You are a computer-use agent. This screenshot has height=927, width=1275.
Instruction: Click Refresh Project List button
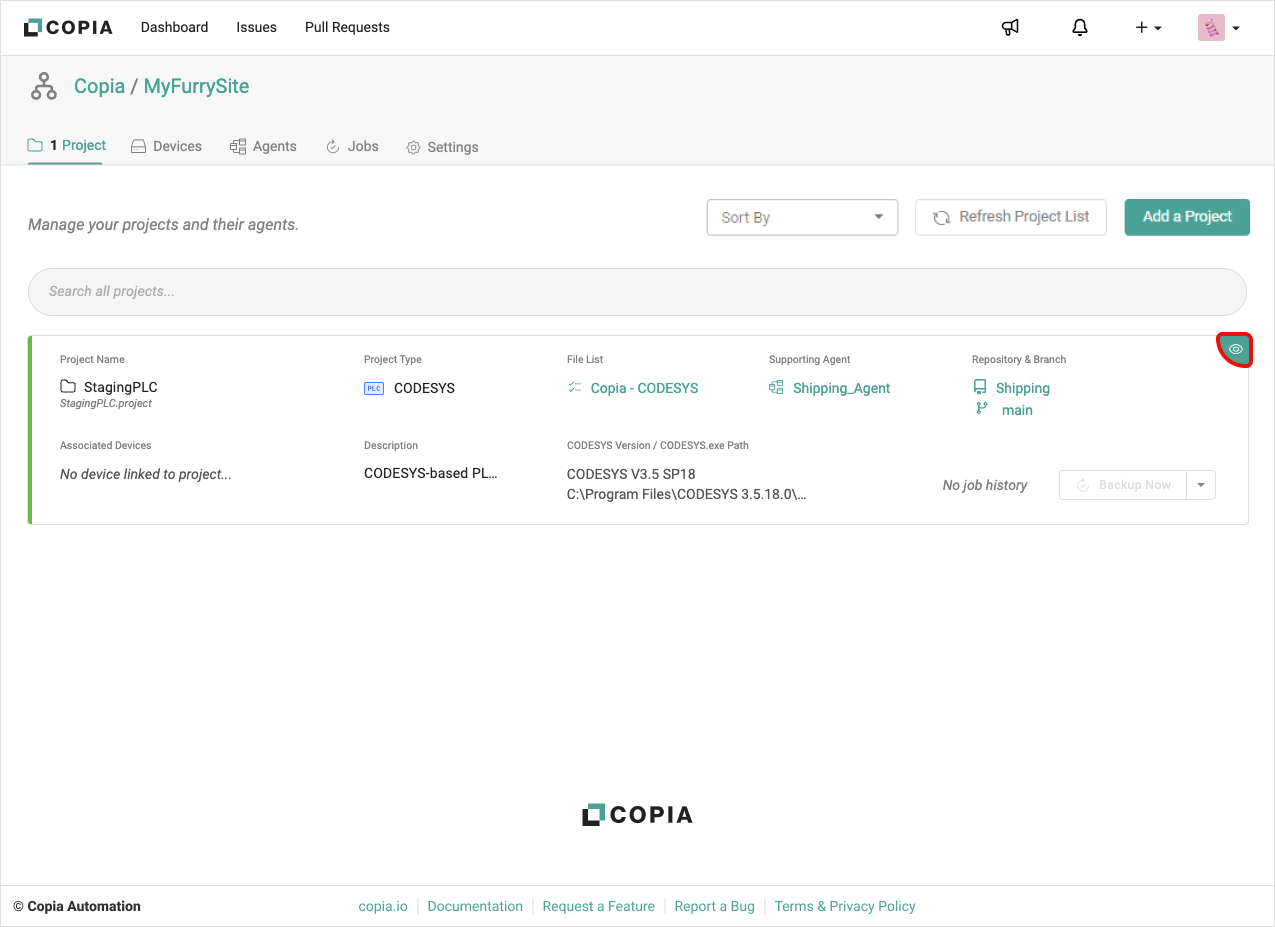pos(1010,217)
